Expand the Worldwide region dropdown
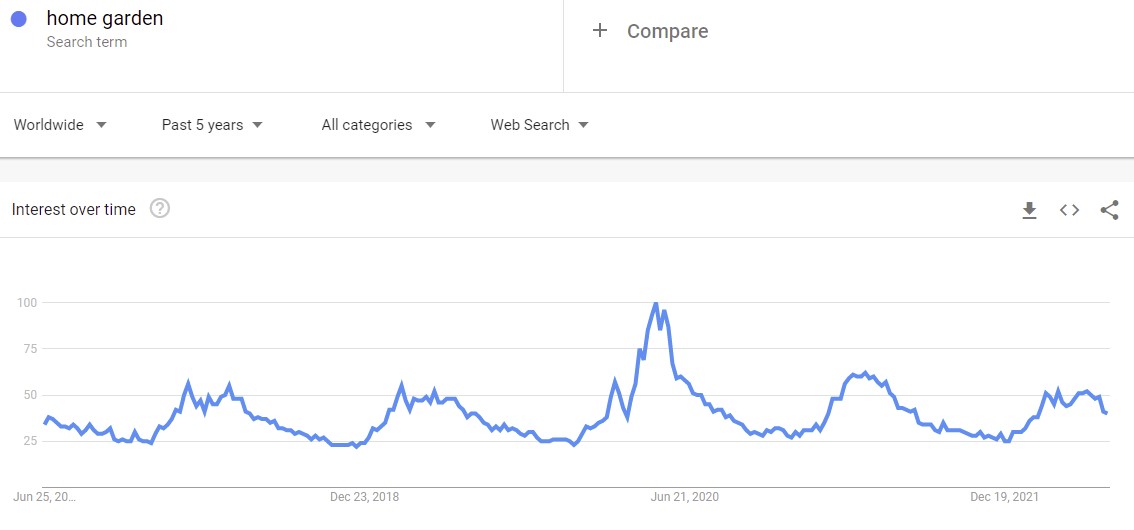The height and width of the screenshot is (530, 1134). (60, 125)
